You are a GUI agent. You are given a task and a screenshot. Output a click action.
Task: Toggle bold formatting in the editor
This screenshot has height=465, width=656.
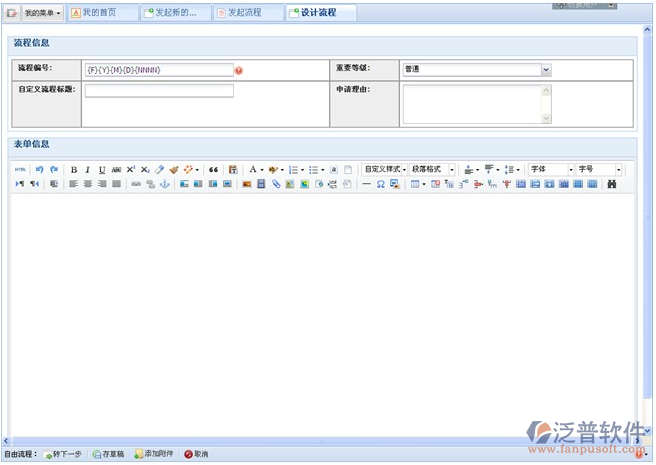tap(74, 170)
